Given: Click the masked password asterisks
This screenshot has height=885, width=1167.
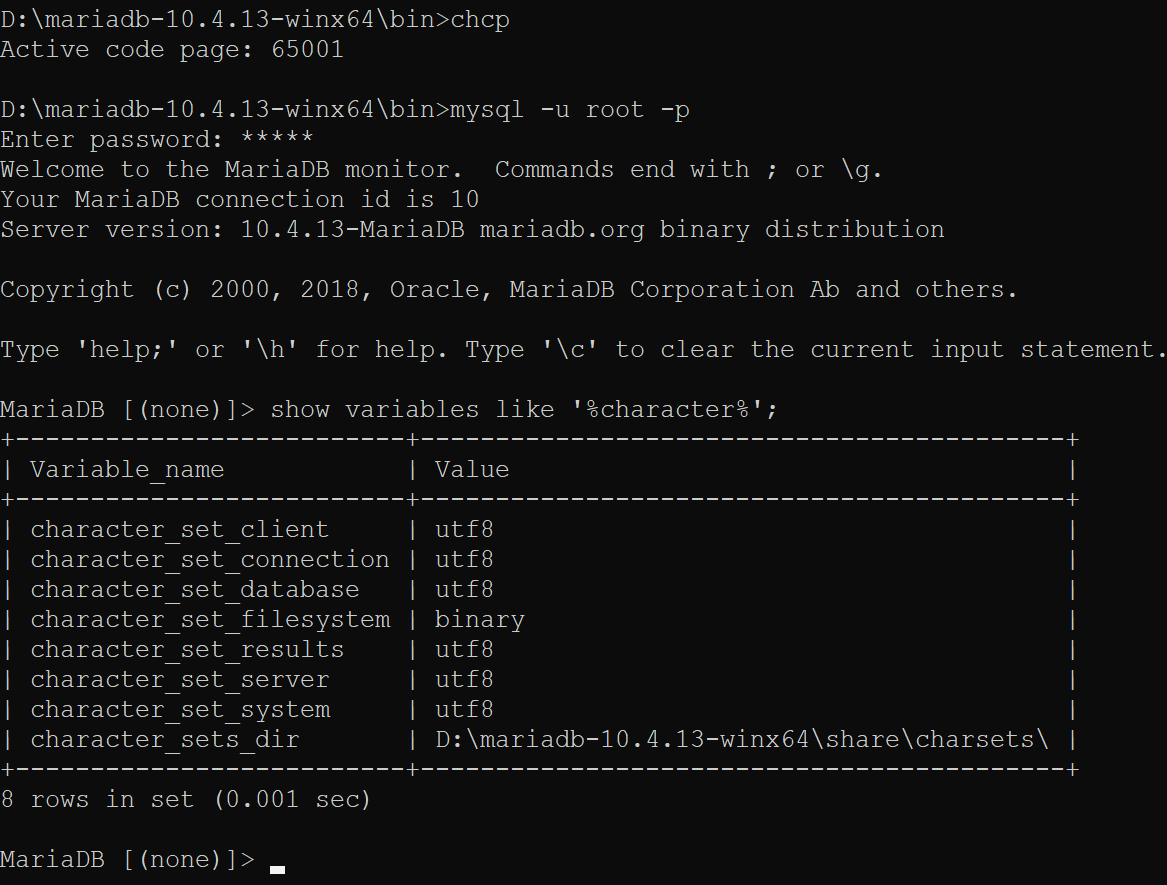Looking at the screenshot, I should (277, 139).
